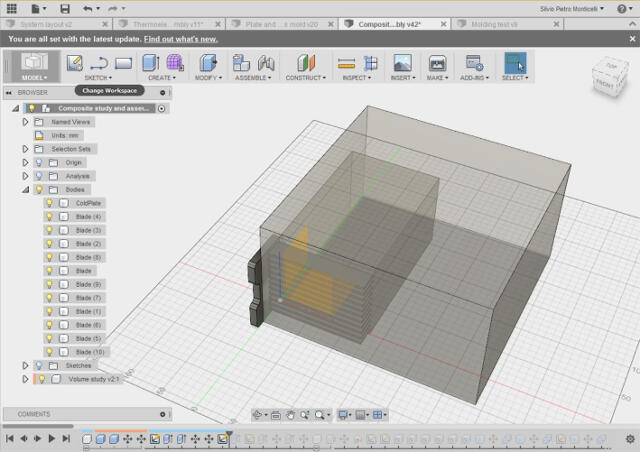Open the data panel grid icon
This screenshot has width=640, height=452.
(12, 9)
